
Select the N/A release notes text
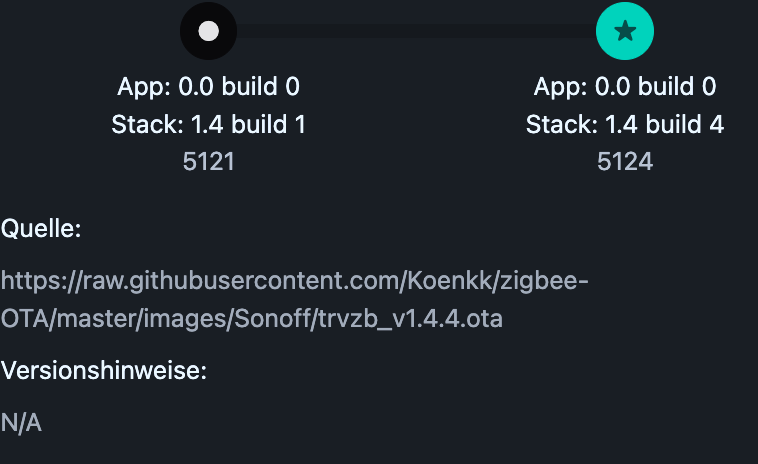(21, 423)
